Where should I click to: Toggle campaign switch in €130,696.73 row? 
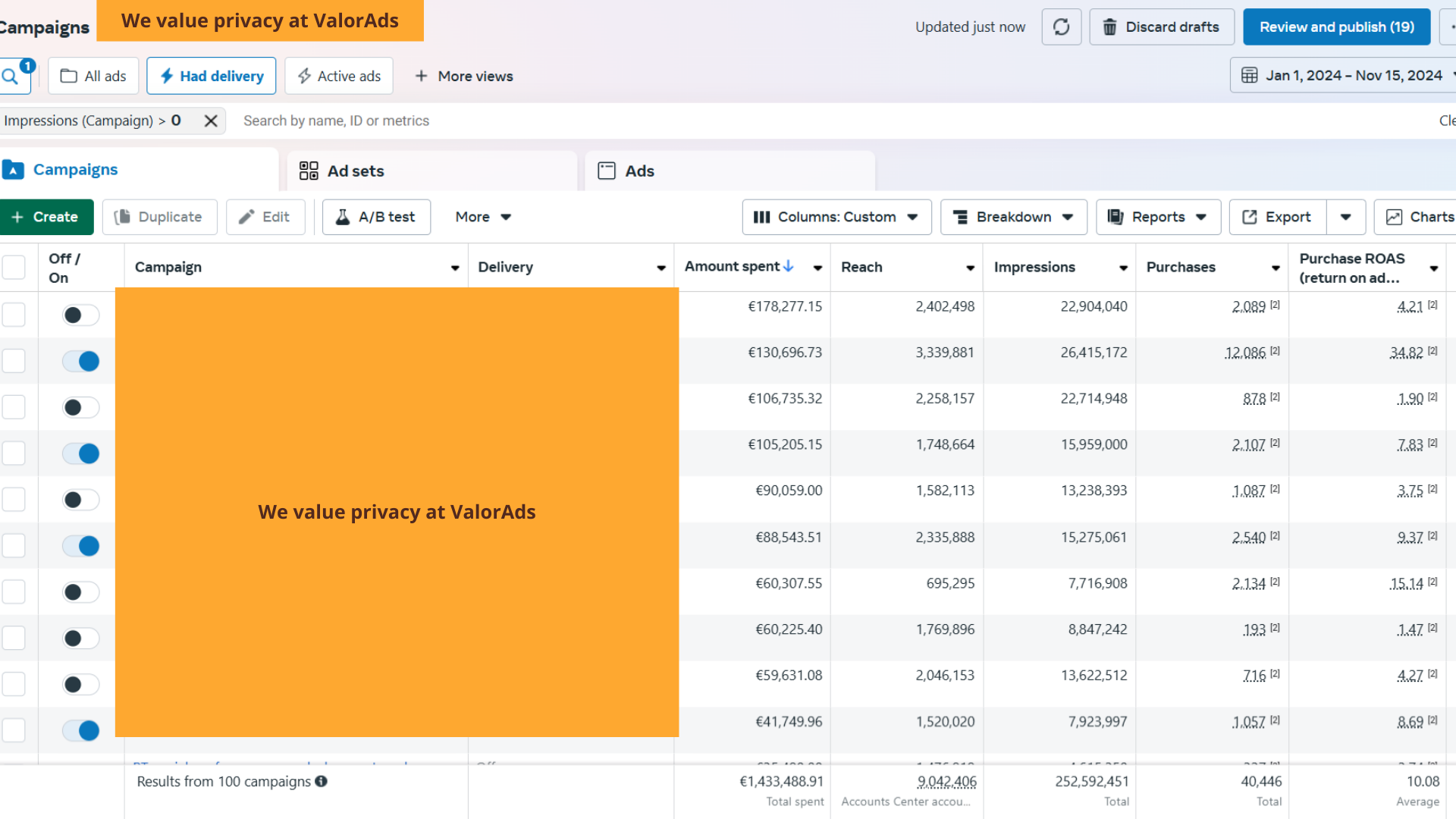[81, 361]
